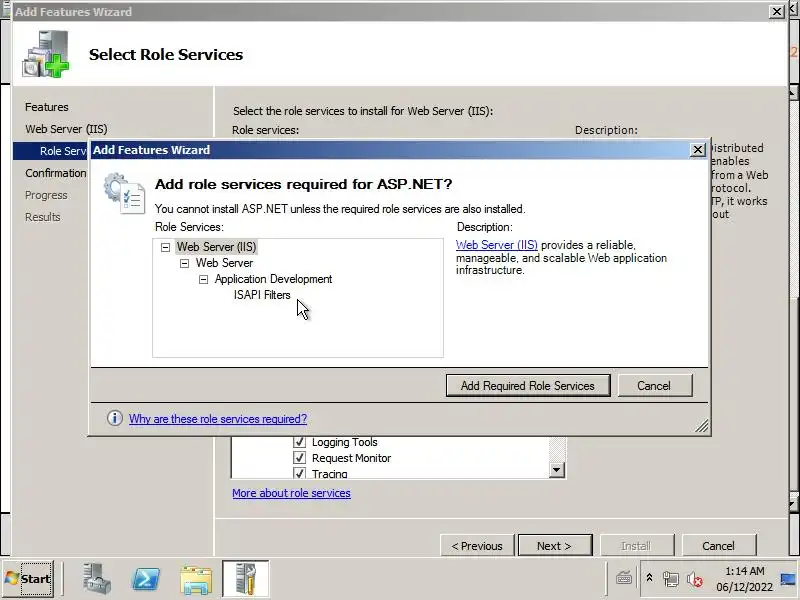Click the disabled Install button

click(637, 546)
